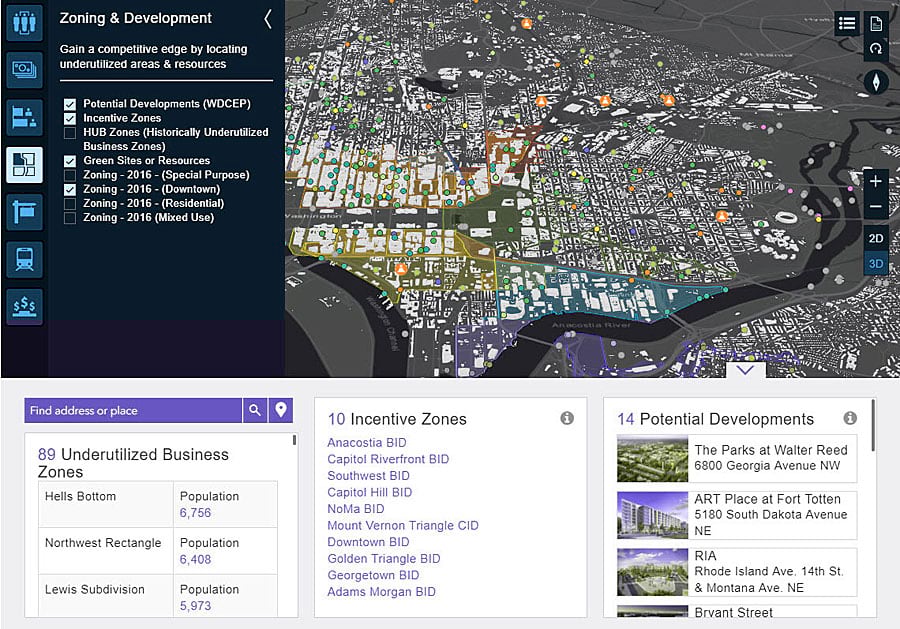Viewport: 900px width, 629px height.
Task: Select Lewis Subdivision table row
Action: tap(158, 596)
